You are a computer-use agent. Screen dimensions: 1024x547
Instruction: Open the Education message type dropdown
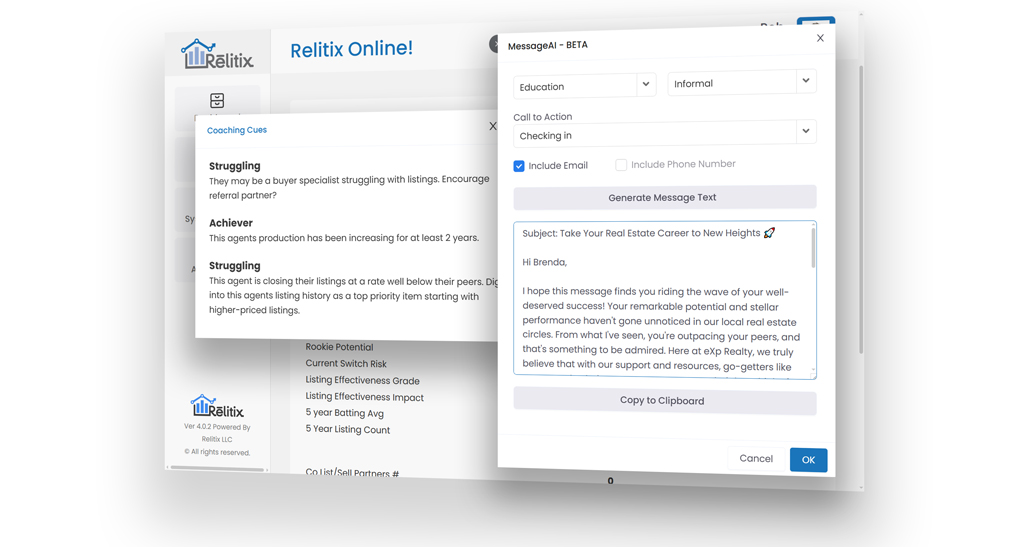pos(584,86)
